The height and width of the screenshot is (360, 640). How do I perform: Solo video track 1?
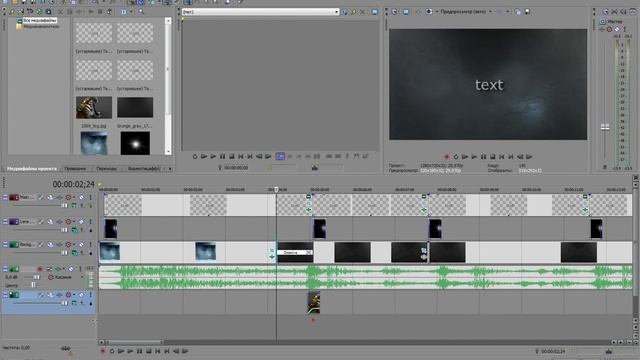pyautogui.click(x=91, y=198)
